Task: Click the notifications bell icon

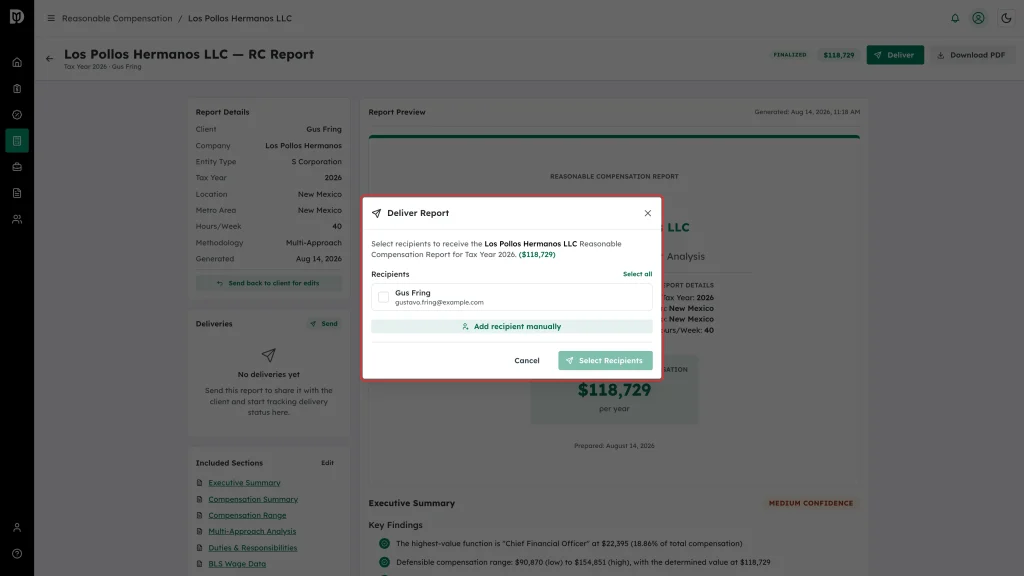Action: 955,18
